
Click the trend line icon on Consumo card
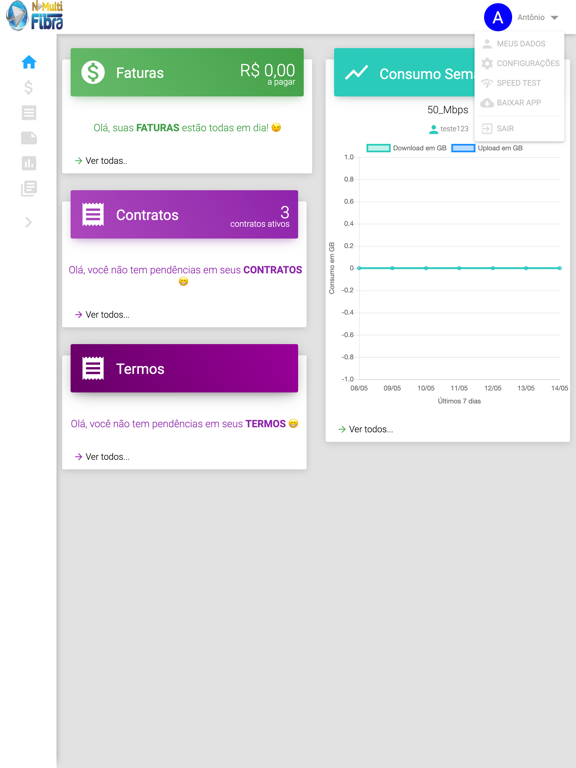[356, 73]
